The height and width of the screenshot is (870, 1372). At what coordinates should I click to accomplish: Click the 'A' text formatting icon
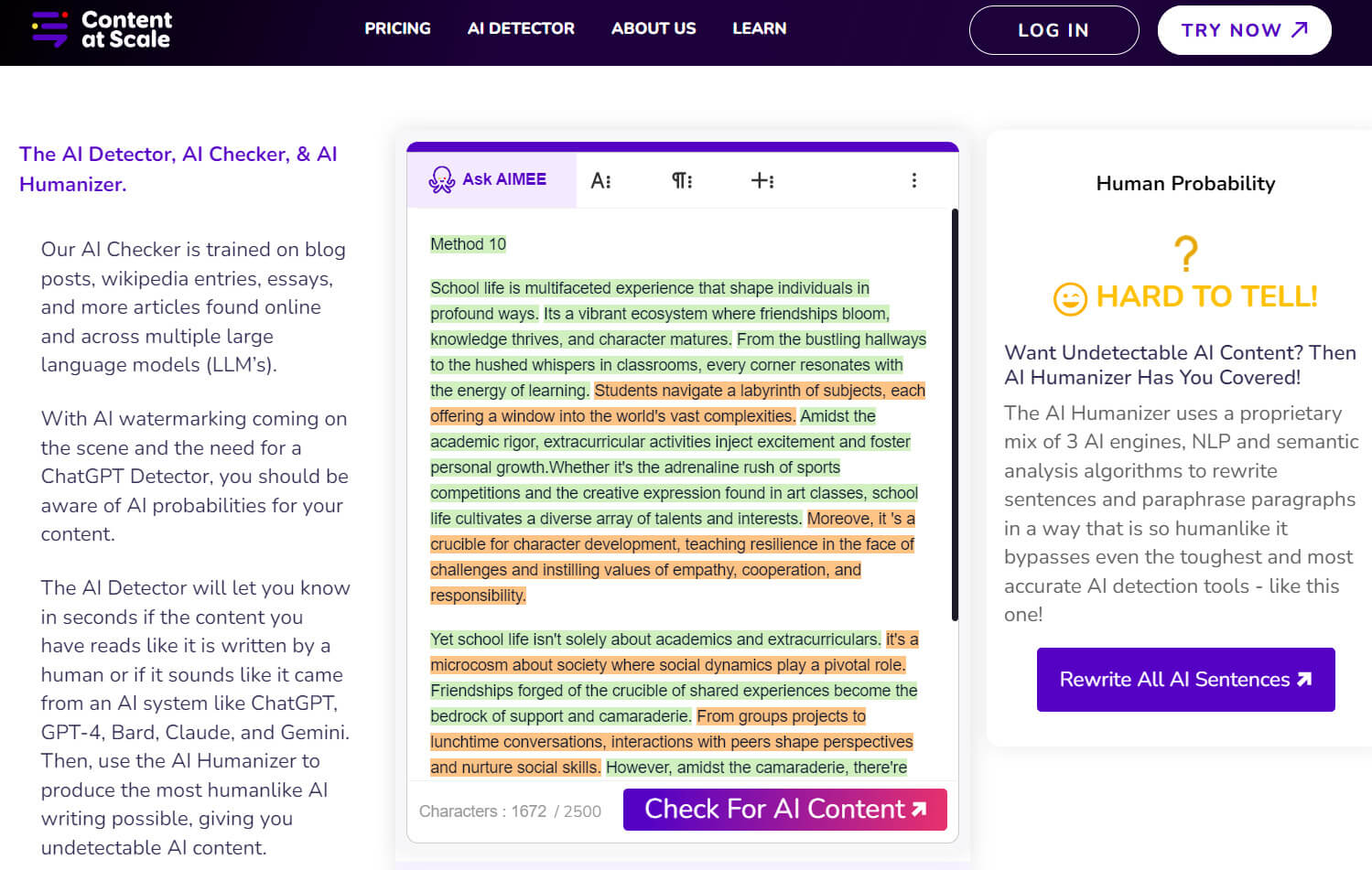click(598, 180)
